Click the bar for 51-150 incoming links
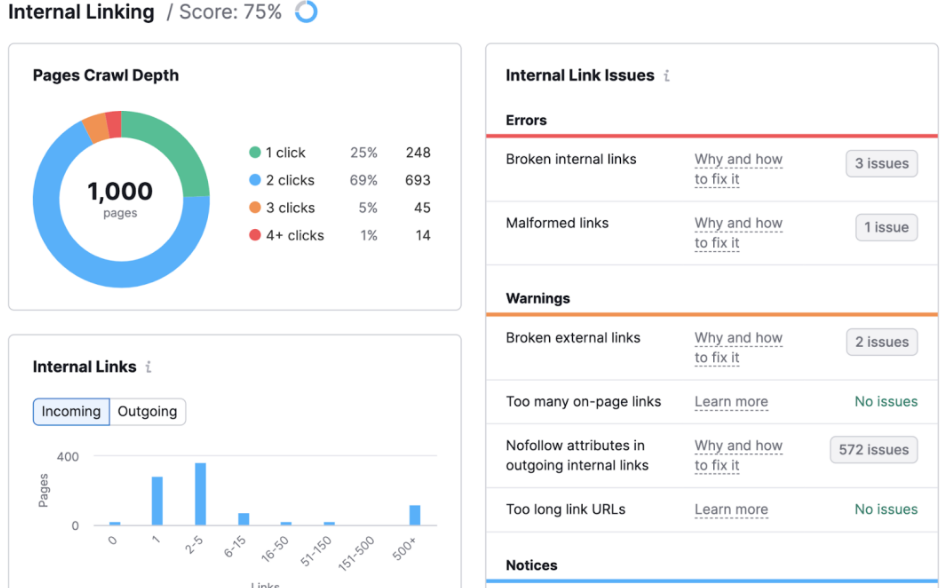Screen dimensions: 947x588 tap(329, 523)
